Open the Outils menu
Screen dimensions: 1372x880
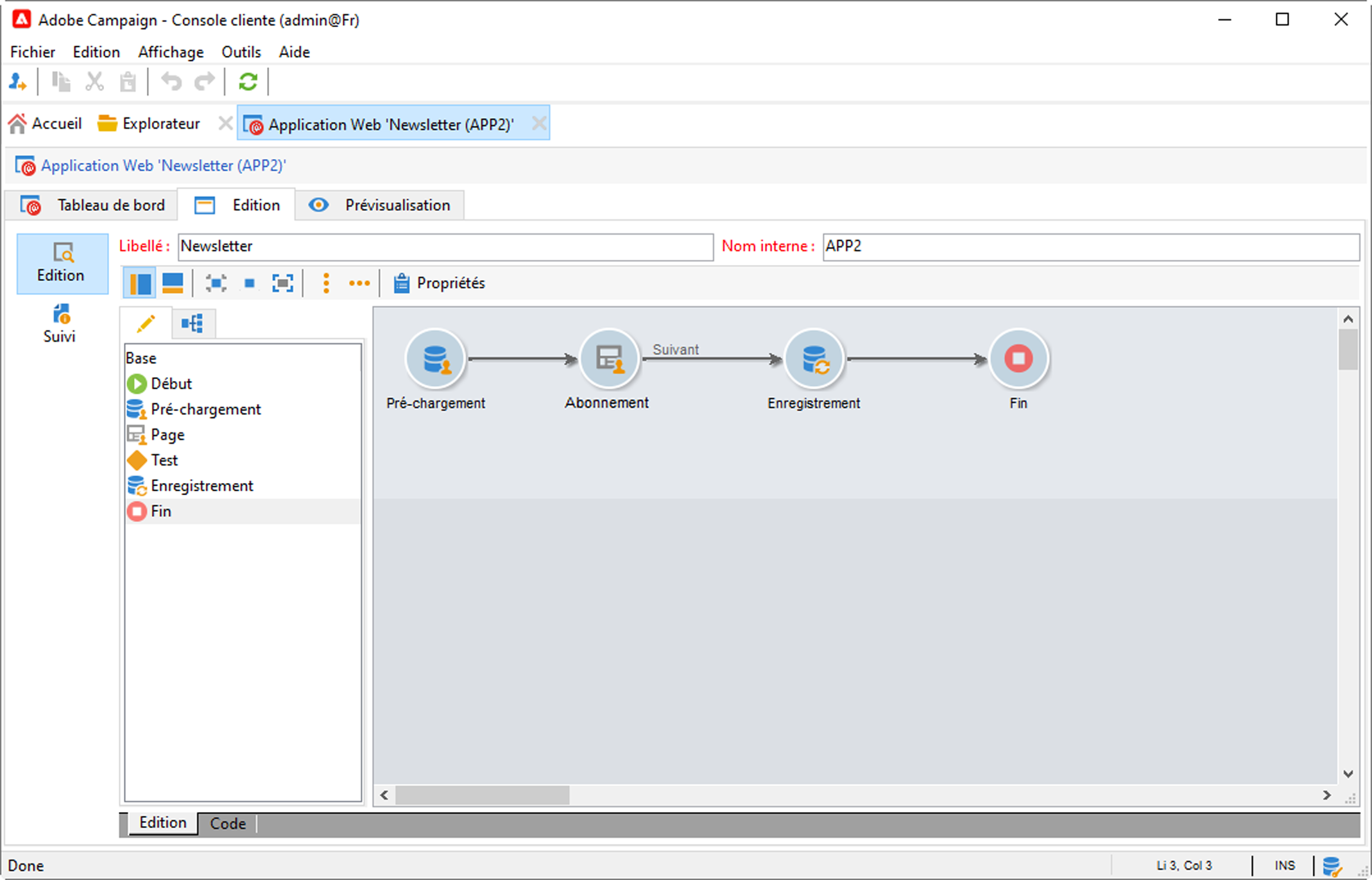pos(241,52)
